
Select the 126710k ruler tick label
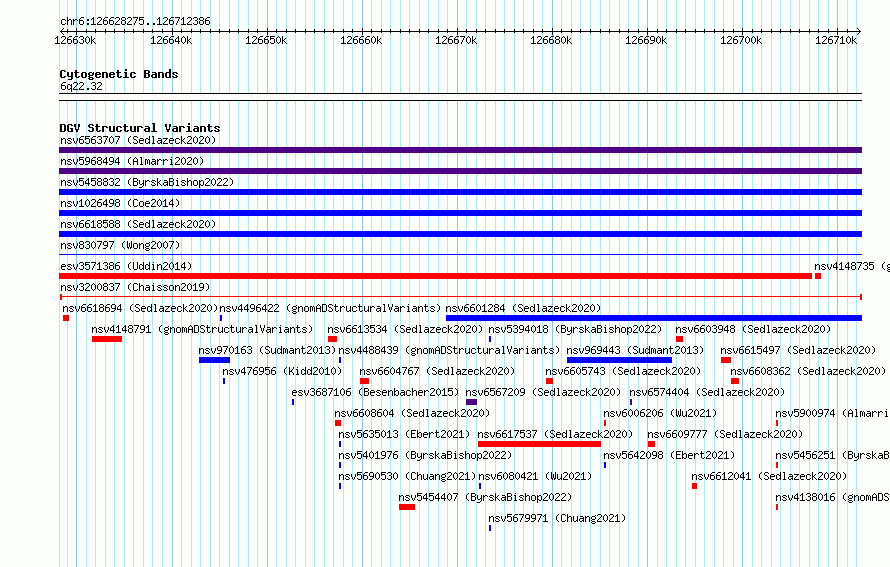(836, 40)
